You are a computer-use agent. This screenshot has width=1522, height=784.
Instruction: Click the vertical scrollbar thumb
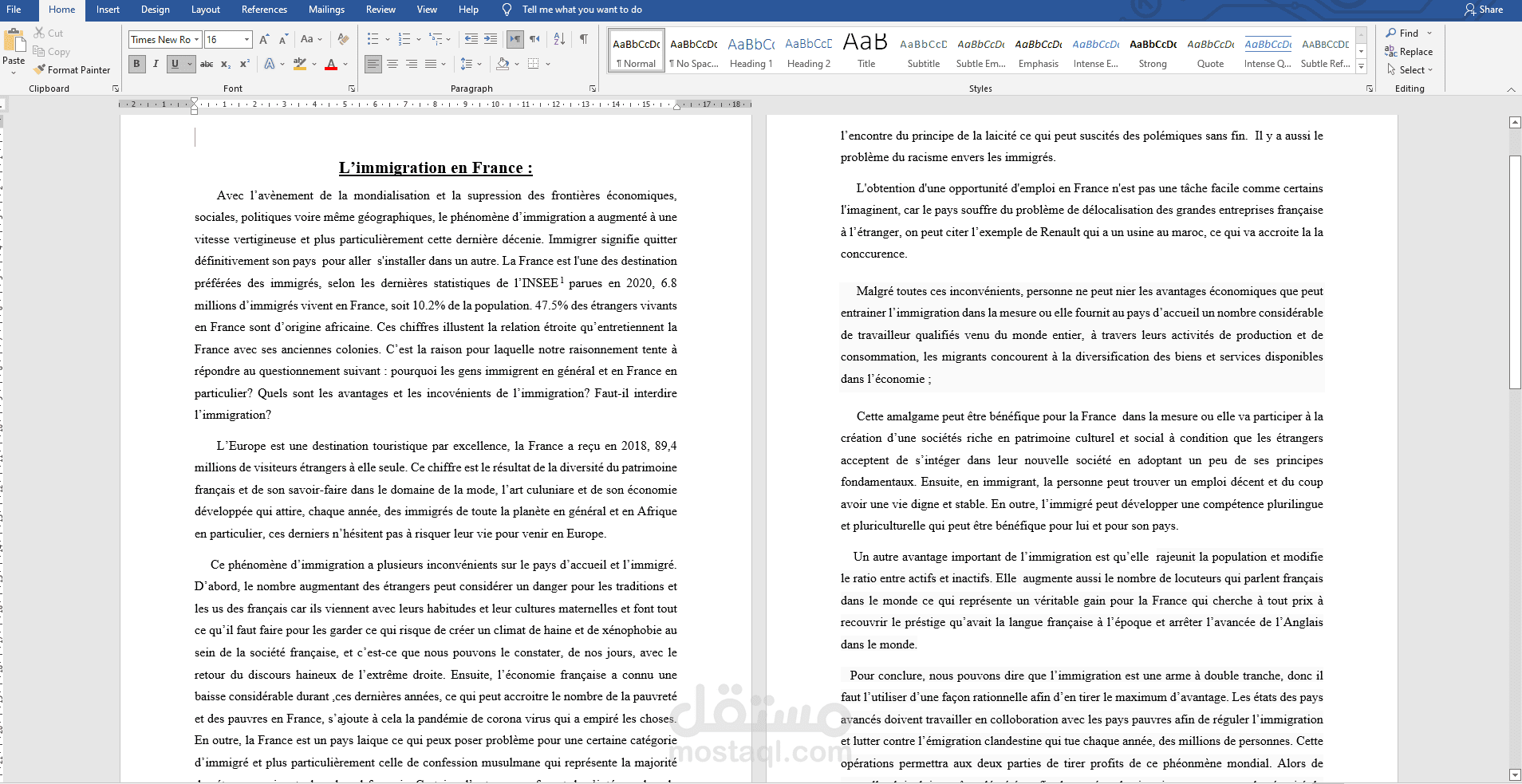(x=1516, y=272)
